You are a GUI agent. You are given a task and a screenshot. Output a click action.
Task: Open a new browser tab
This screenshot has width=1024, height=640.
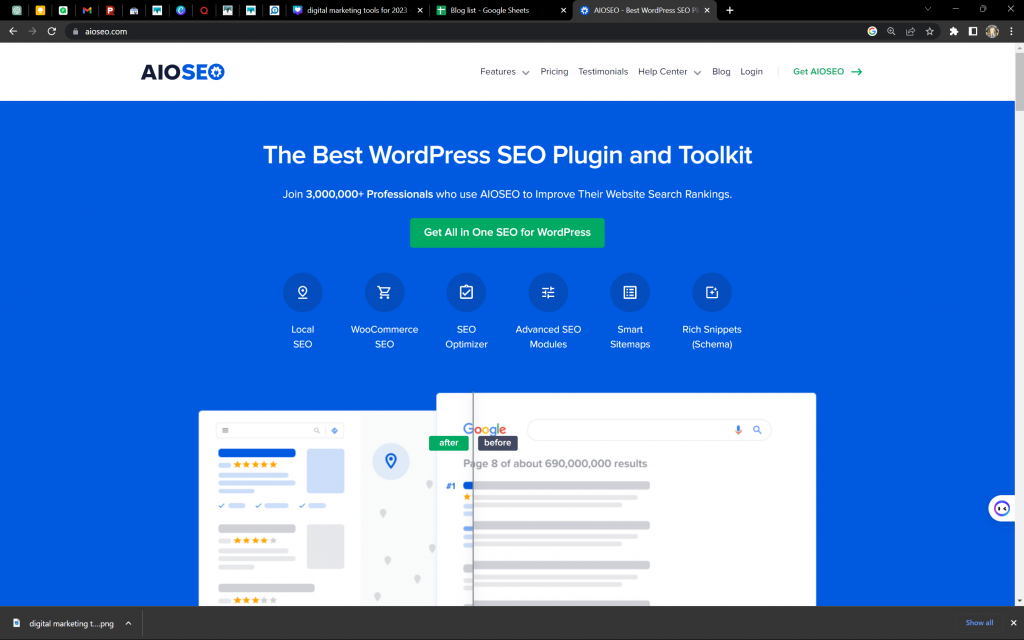click(729, 10)
